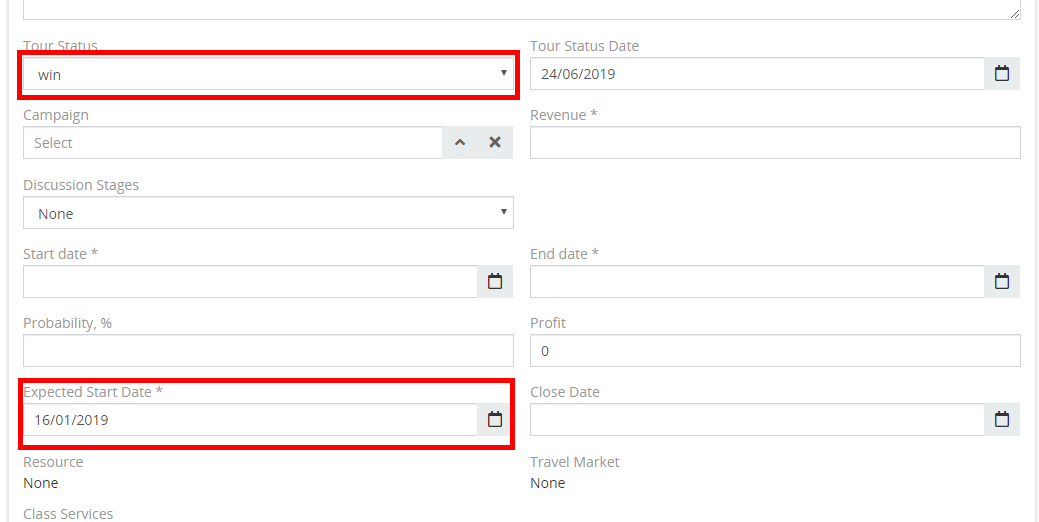
Task: Open the Expected Start Date calendar picker
Action: point(495,420)
